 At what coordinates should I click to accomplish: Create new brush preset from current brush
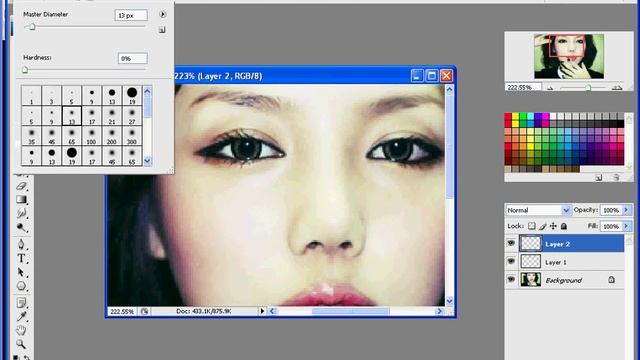point(162,30)
